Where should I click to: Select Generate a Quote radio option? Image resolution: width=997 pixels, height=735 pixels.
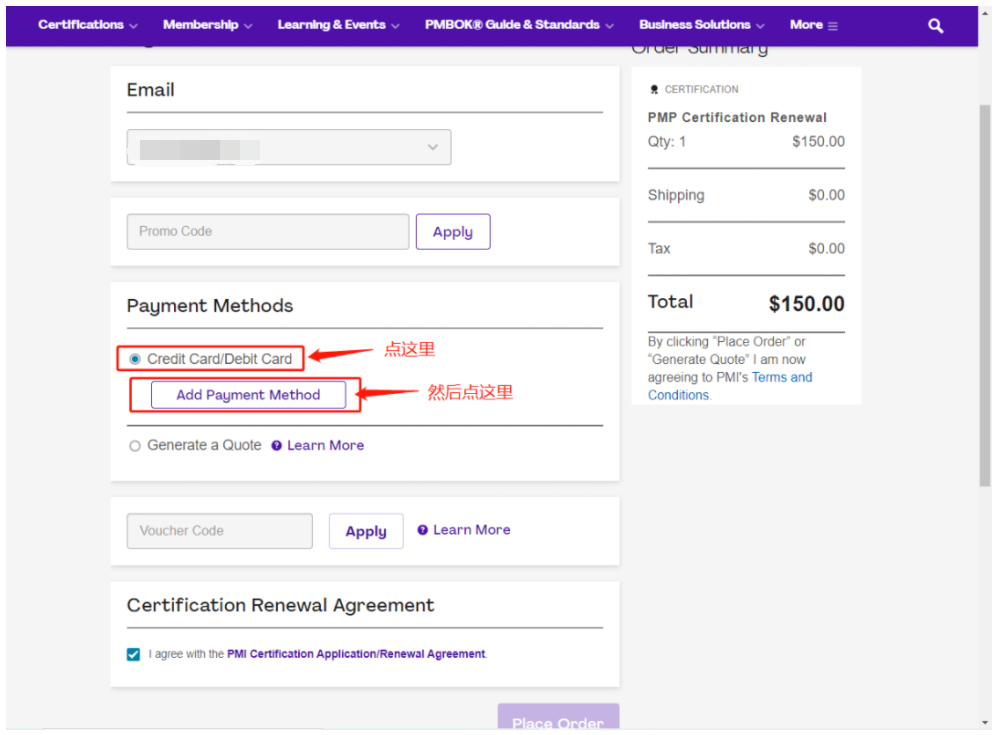click(135, 446)
